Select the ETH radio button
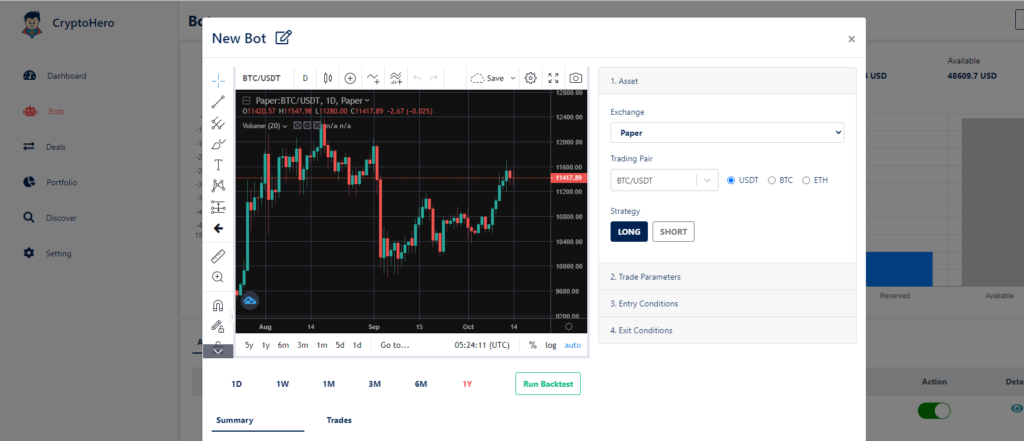 [806, 180]
